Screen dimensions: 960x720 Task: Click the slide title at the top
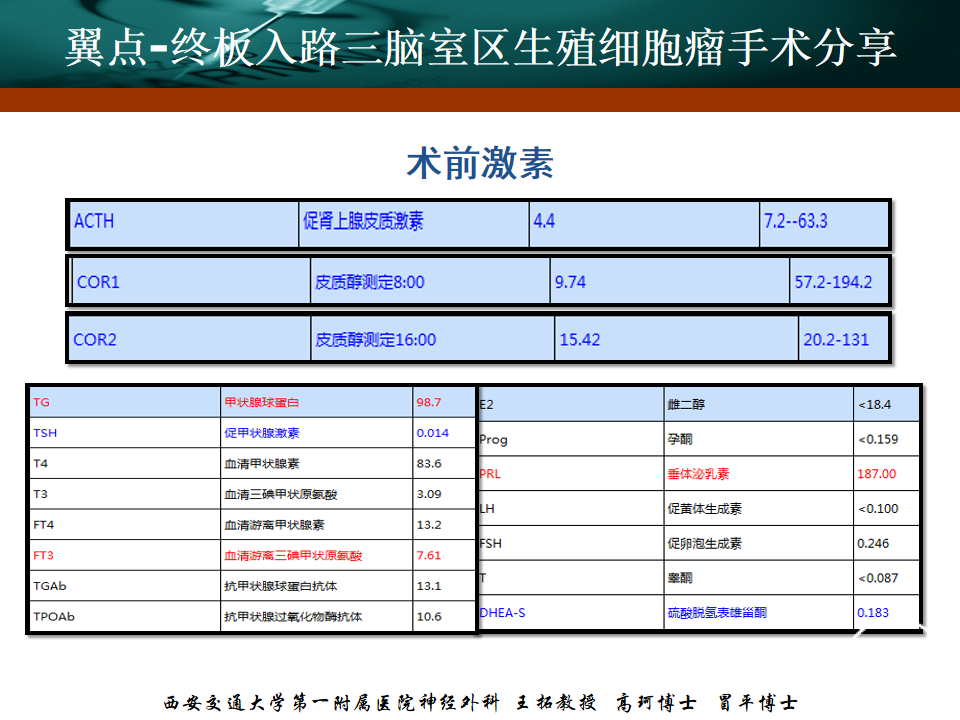(x=480, y=47)
